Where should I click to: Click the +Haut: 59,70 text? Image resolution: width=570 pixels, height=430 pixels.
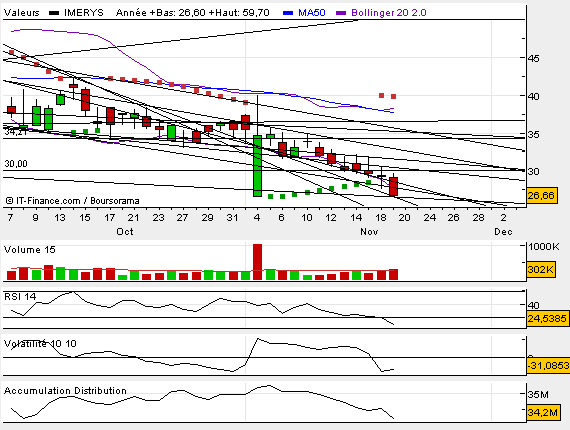tap(239, 13)
